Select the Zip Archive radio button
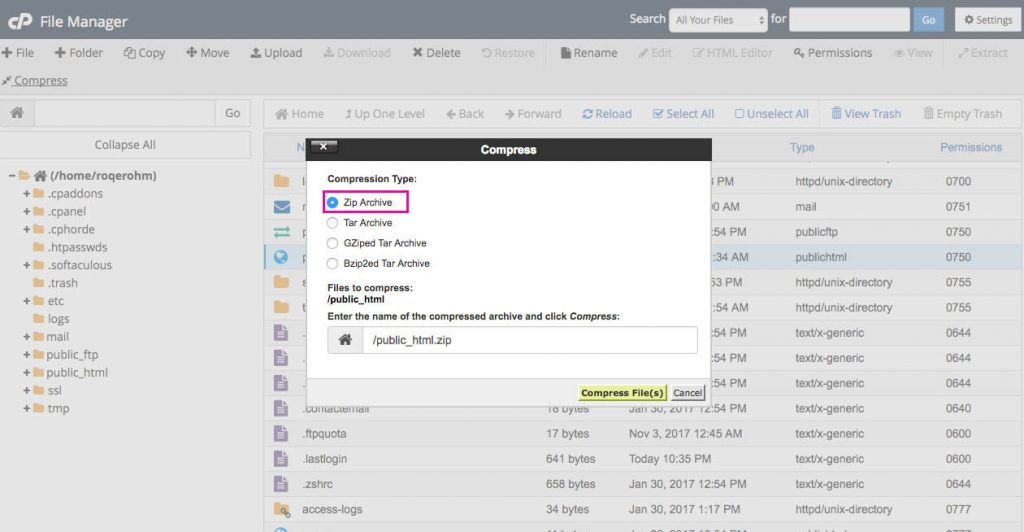The width and height of the screenshot is (1024, 532). [333, 203]
